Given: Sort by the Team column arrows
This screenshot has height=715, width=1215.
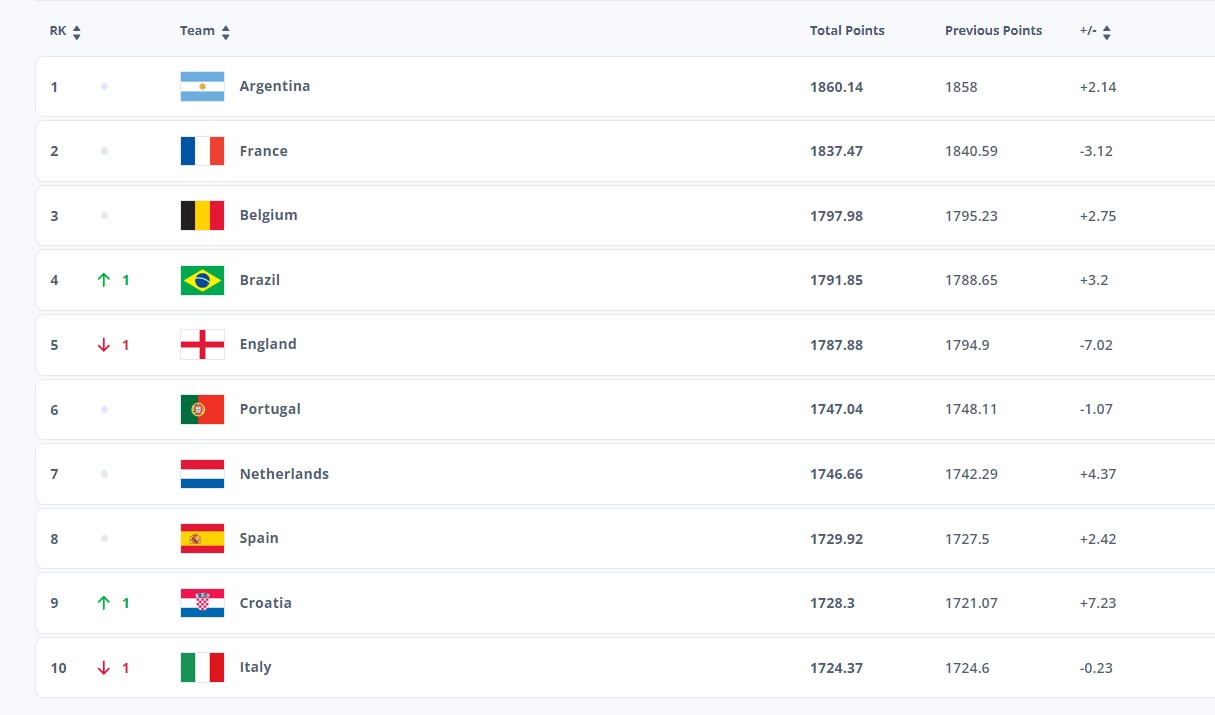Looking at the screenshot, I should click(226, 32).
